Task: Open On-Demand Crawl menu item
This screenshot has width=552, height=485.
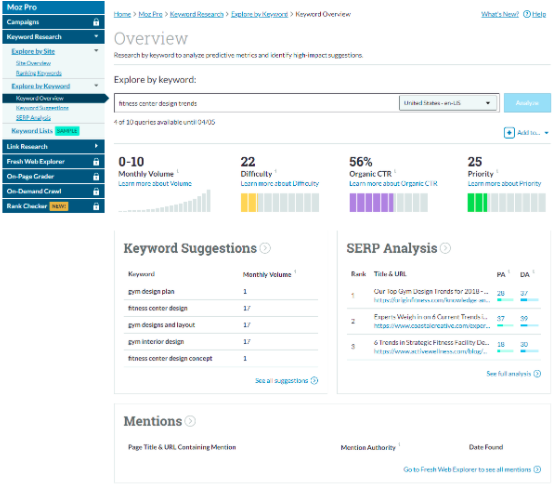Action: click(x=53, y=191)
